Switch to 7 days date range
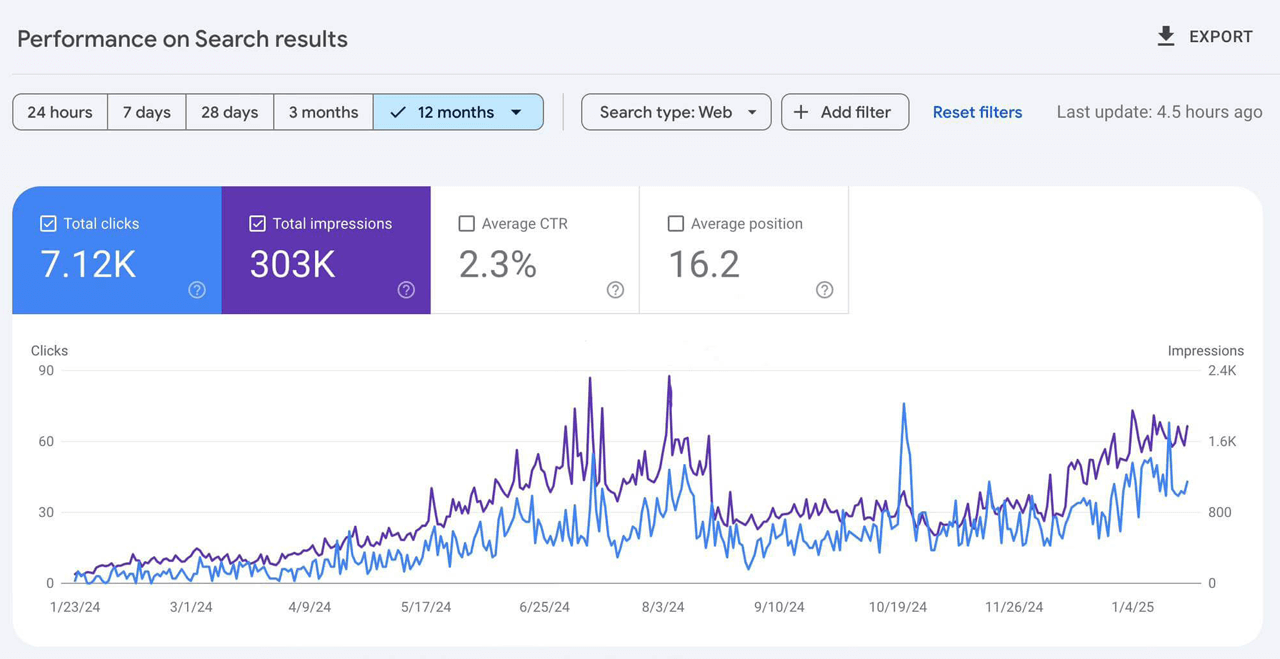1280x659 pixels. [x=147, y=112]
